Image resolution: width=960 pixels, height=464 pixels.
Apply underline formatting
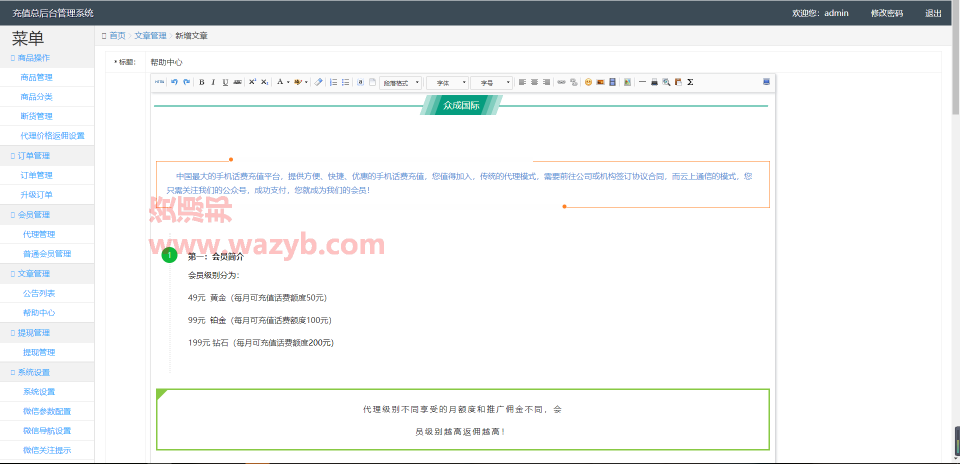tap(225, 82)
